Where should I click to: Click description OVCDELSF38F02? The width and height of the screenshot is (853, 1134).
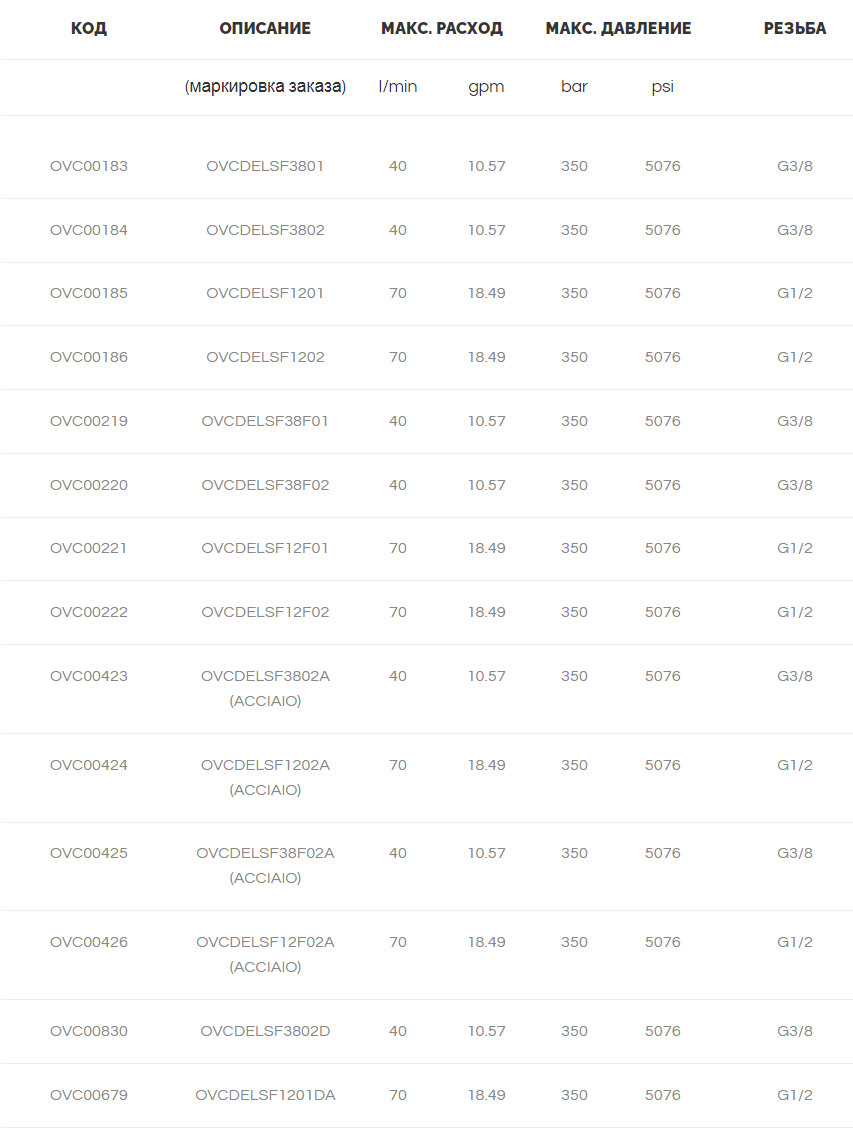265,485
